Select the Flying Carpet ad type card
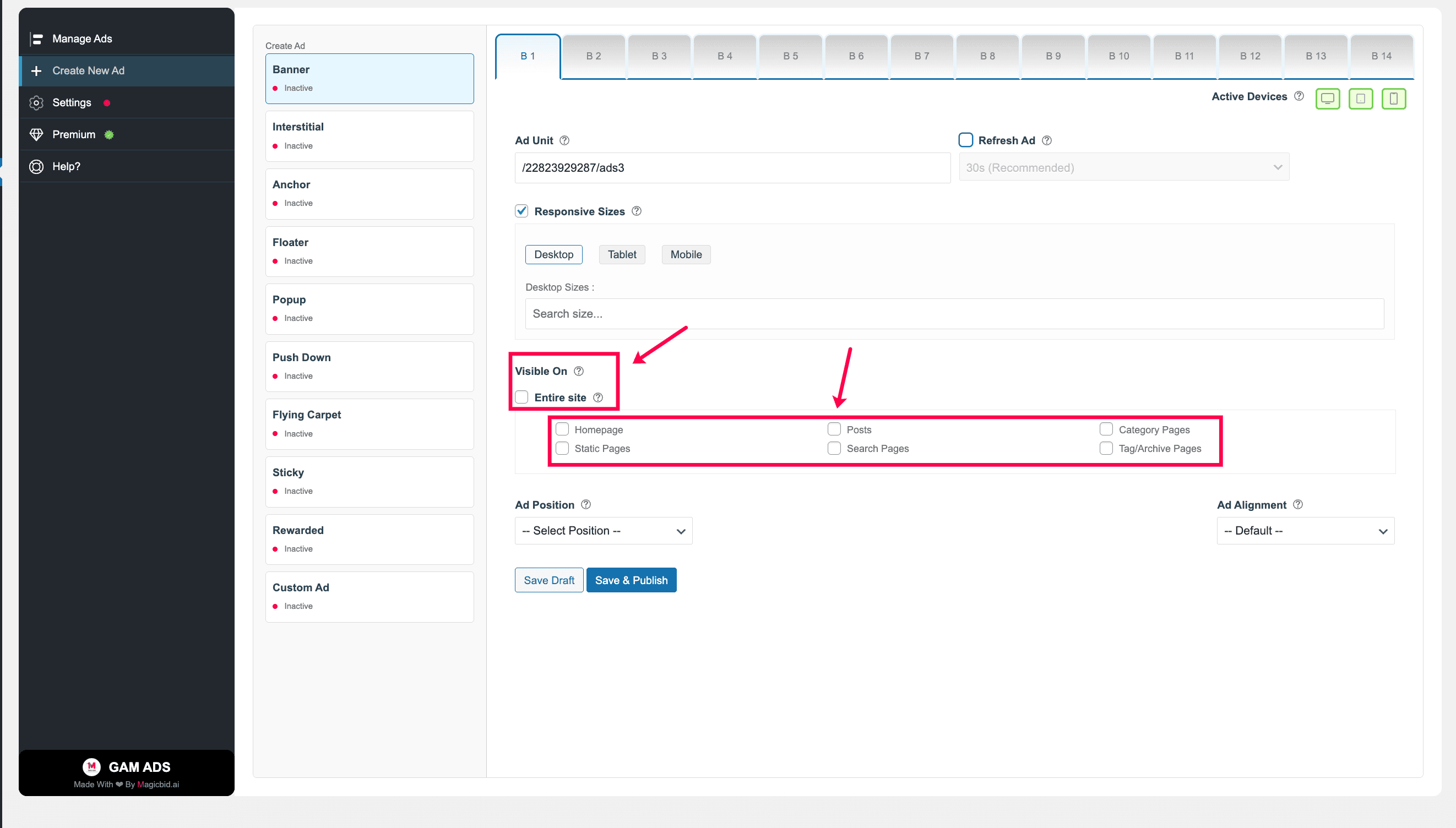 tap(370, 424)
